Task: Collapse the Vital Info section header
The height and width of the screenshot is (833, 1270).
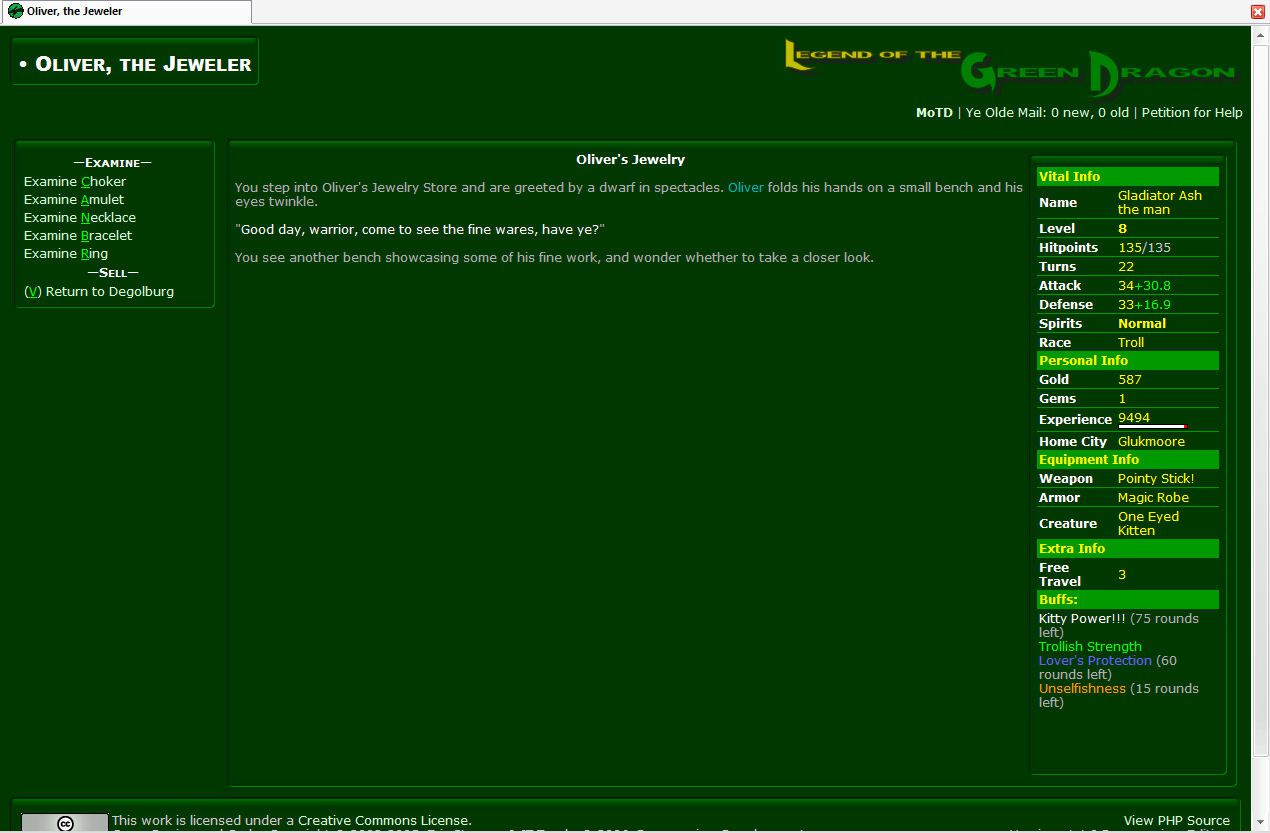Action: tap(1127, 177)
